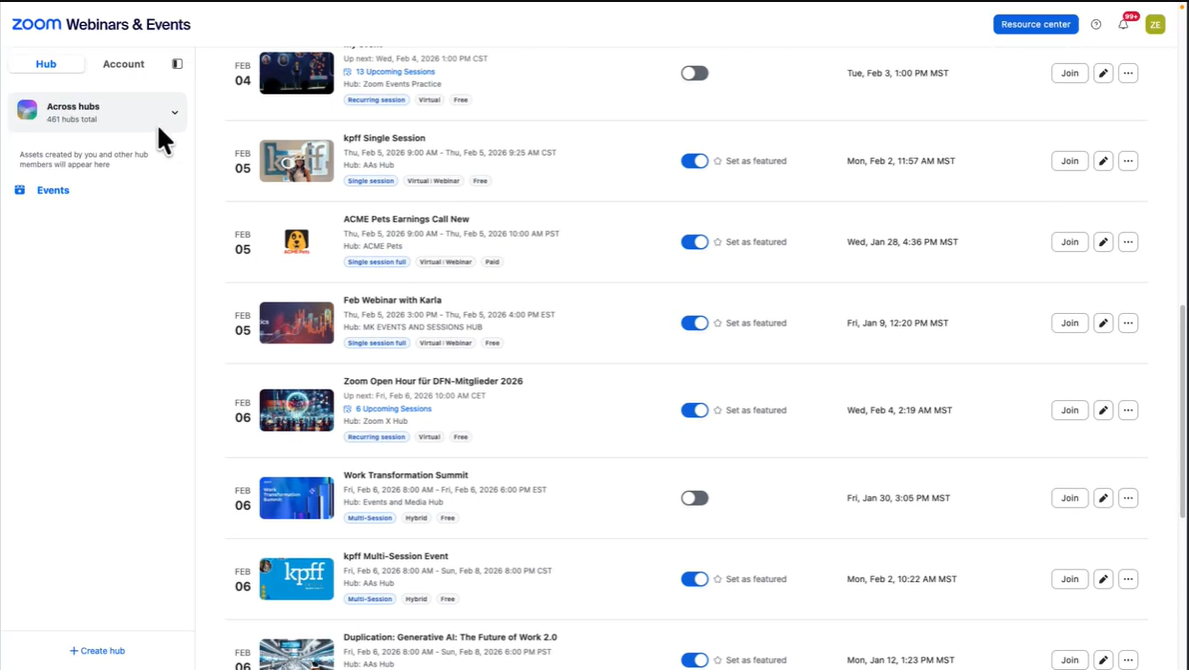Edit kpff Multi-Session Event pencil icon
1189x672 pixels.
1103,579
